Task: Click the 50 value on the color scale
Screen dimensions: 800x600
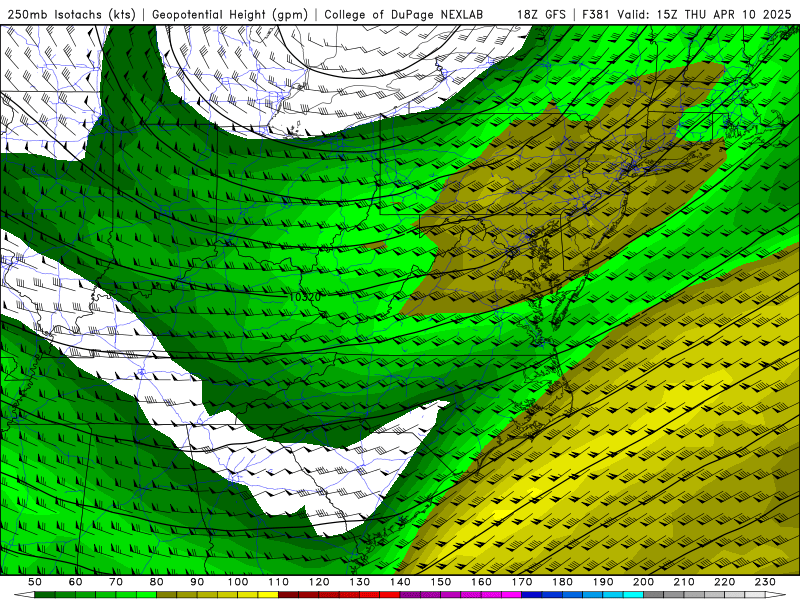Action: point(35,582)
